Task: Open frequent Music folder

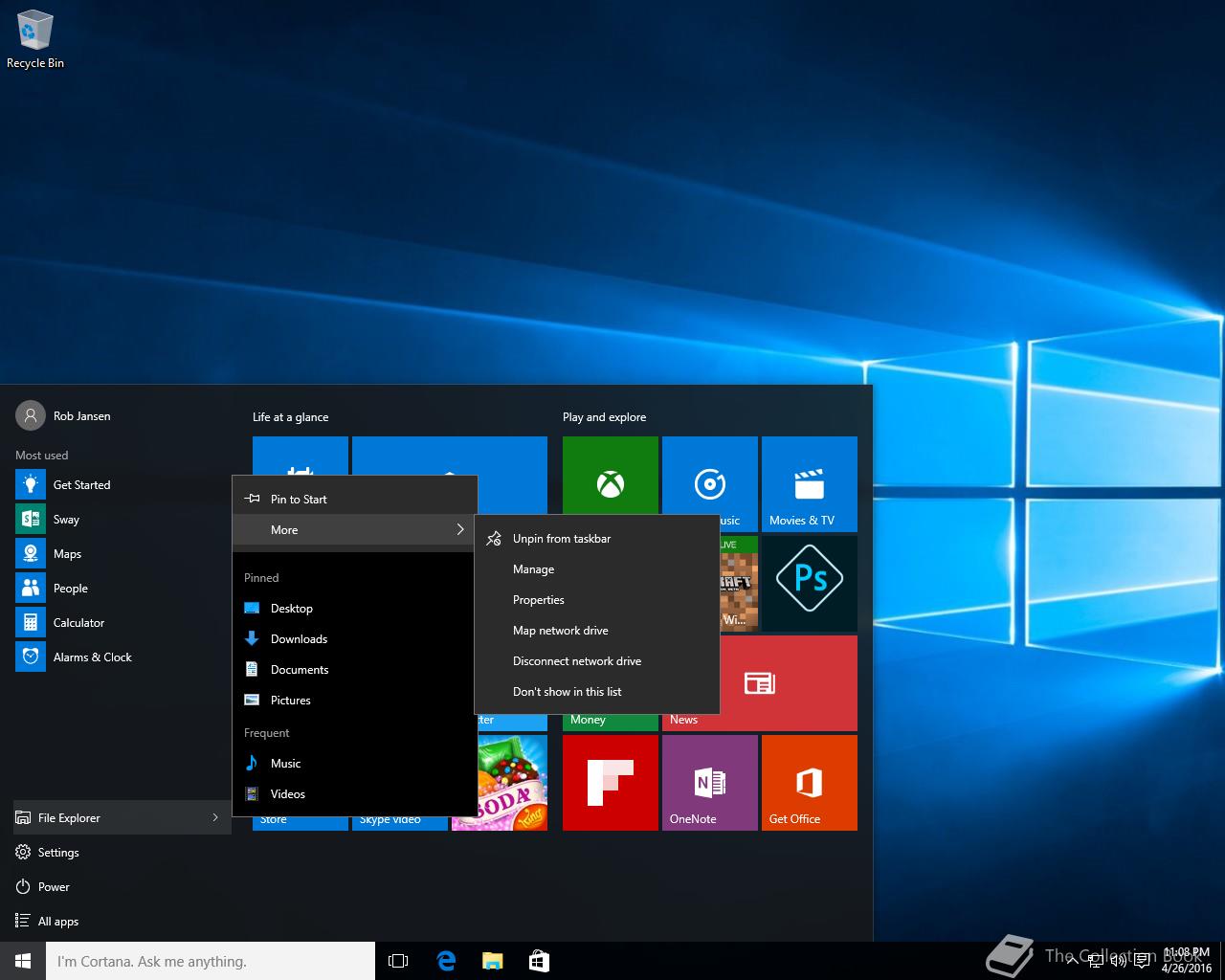Action: pos(354,764)
